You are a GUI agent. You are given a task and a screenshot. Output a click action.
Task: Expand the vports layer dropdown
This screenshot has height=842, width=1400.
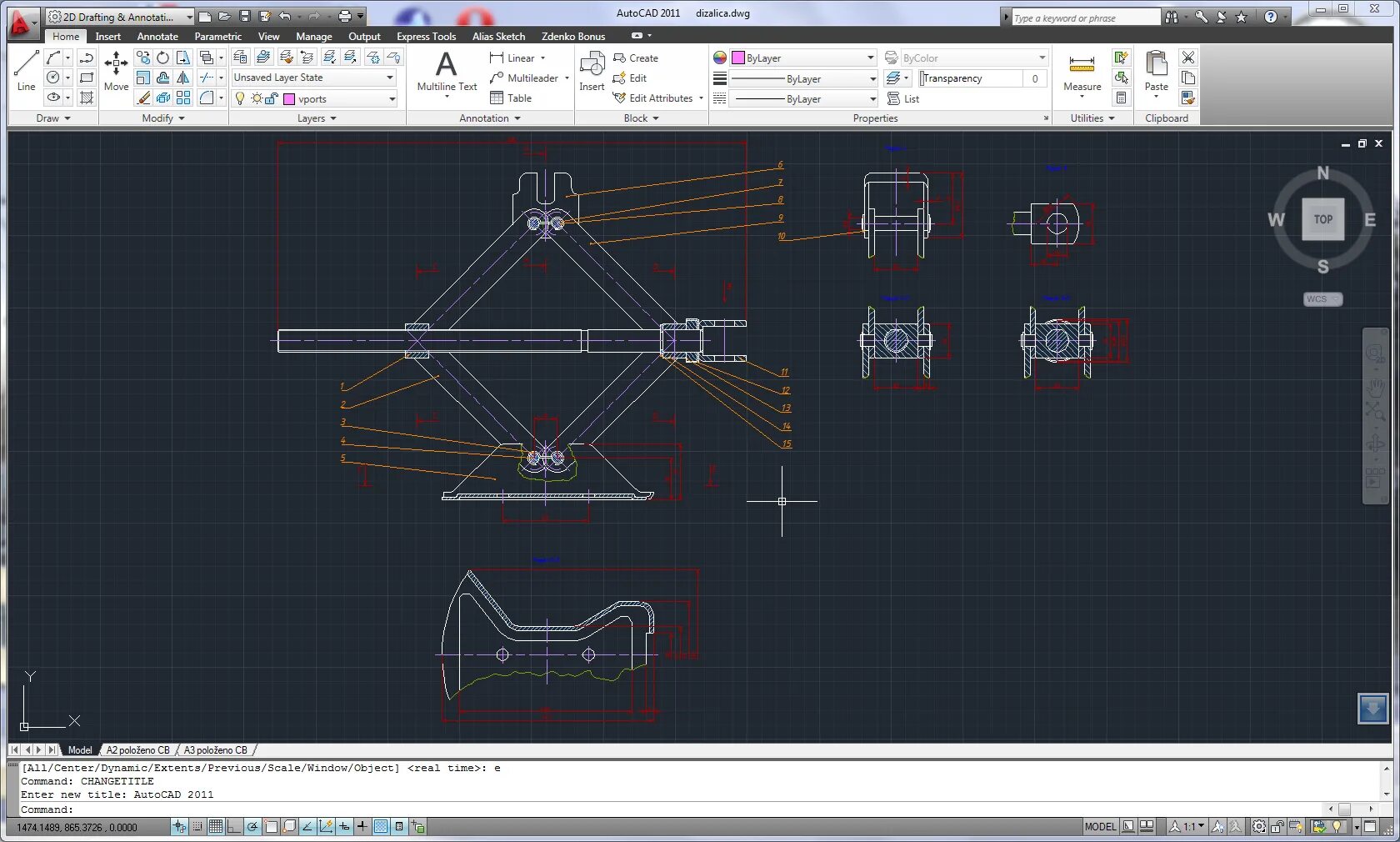tap(392, 98)
